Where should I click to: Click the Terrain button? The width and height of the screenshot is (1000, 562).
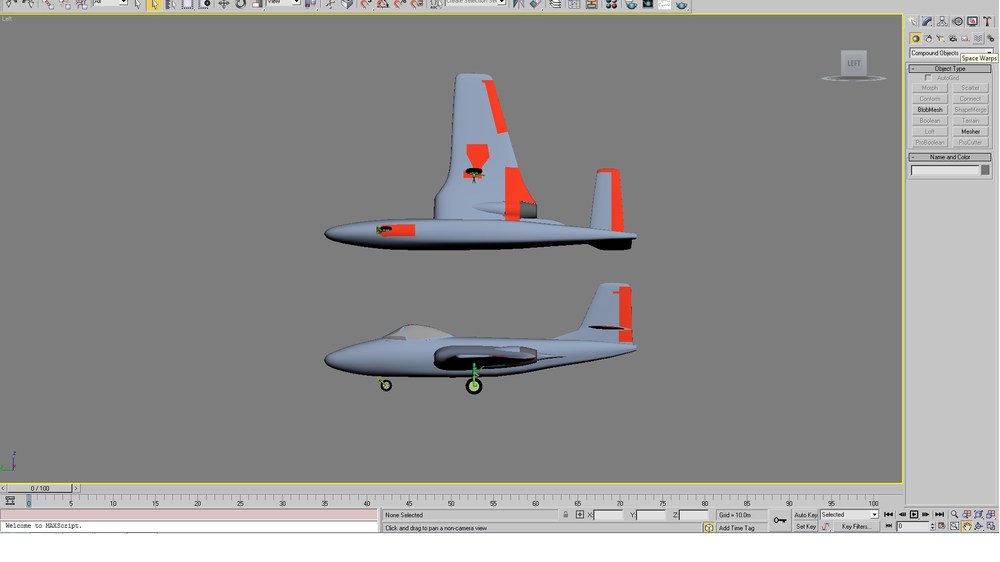(970, 121)
